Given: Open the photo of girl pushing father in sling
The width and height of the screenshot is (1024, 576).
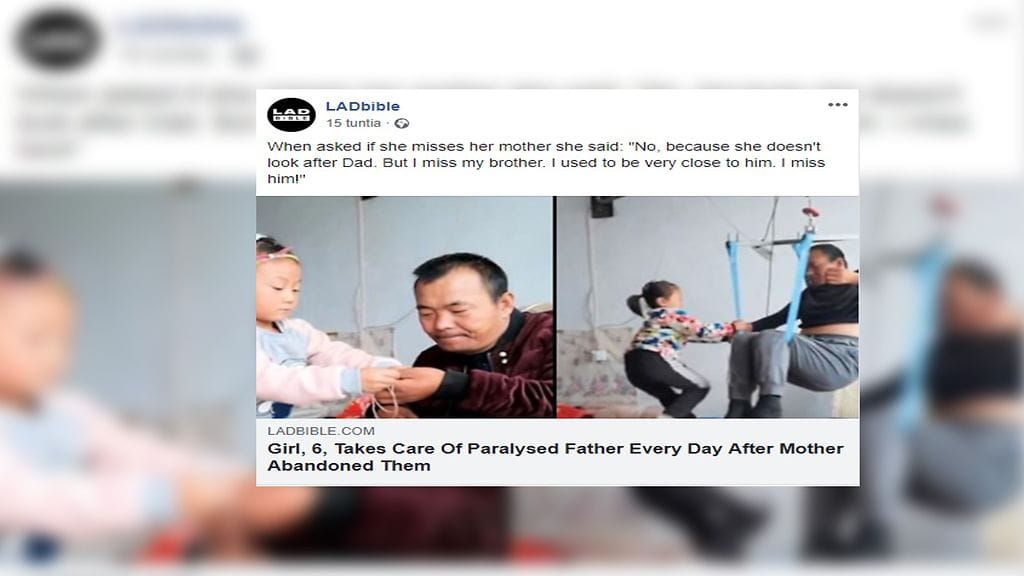Looking at the screenshot, I should tap(708, 307).
